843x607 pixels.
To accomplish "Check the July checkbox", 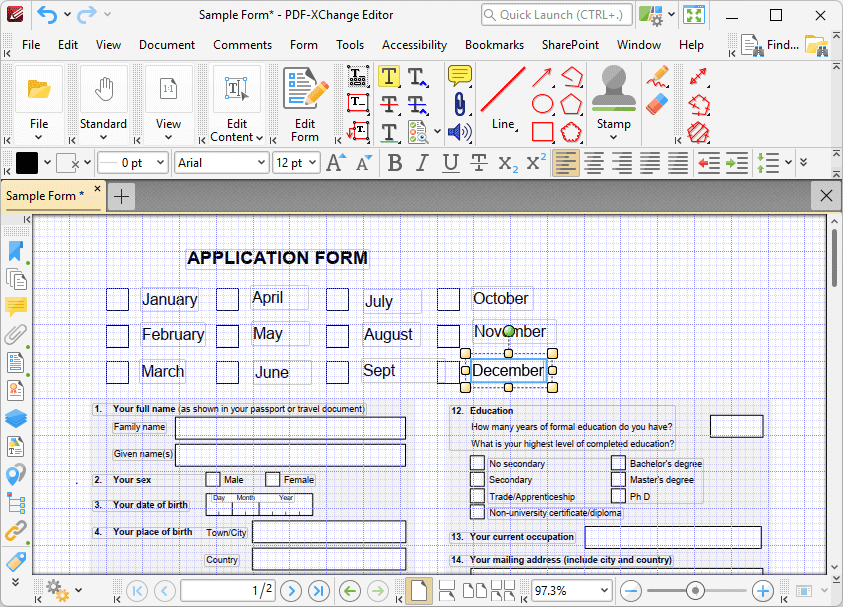I will tap(338, 299).
